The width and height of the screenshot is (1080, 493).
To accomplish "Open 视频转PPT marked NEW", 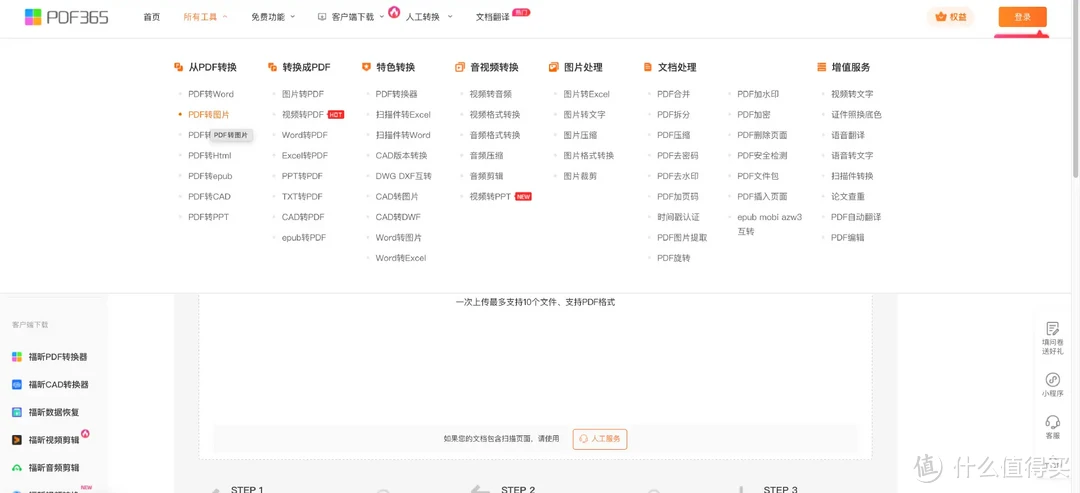I will click(490, 196).
